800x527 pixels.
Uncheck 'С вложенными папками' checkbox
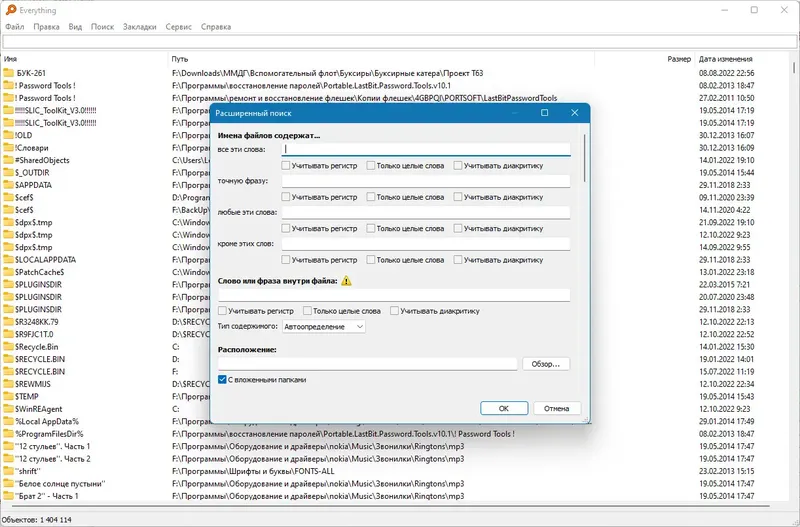[222, 380]
